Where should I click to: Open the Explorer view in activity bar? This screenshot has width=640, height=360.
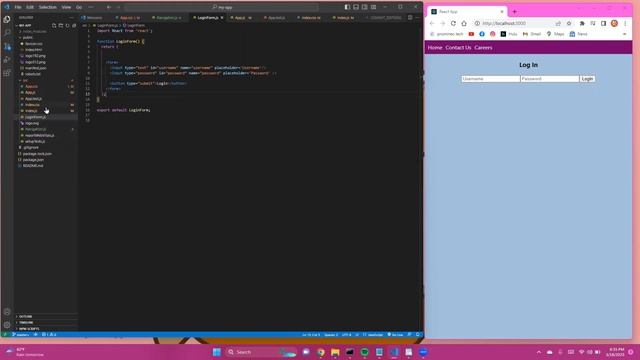pyautogui.click(x=7, y=20)
